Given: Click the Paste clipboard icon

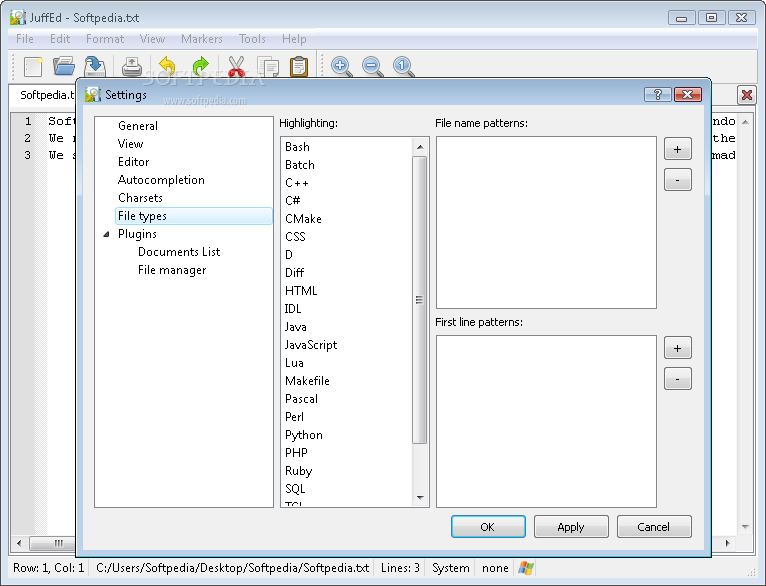Looking at the screenshot, I should [x=299, y=66].
